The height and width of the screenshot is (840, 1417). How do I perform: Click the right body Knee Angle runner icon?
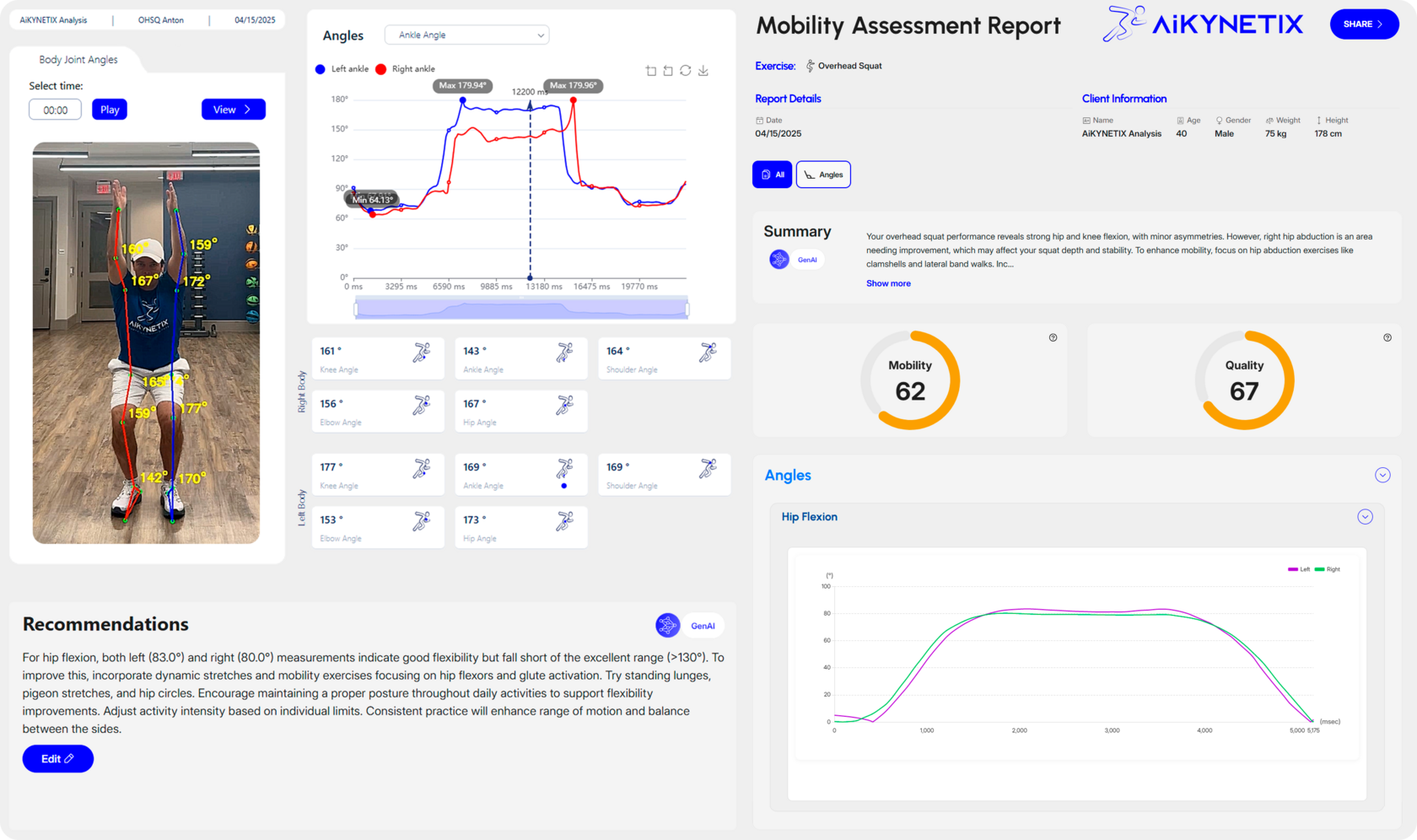[x=421, y=353]
